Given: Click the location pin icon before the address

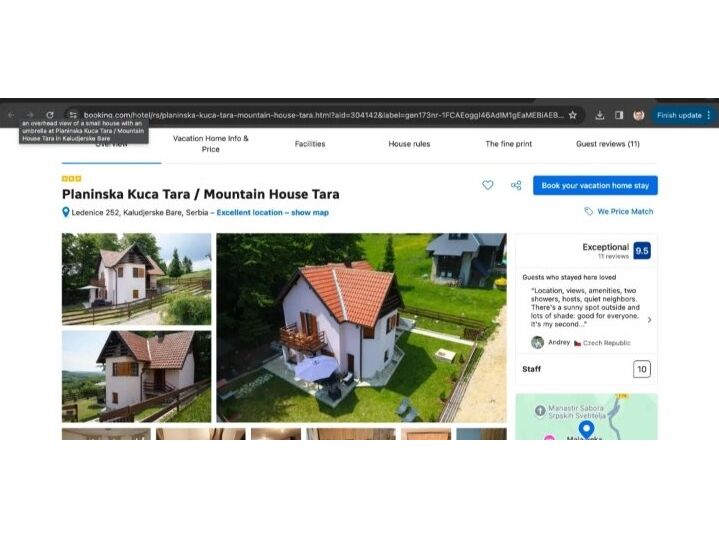Looking at the screenshot, I should (66, 212).
